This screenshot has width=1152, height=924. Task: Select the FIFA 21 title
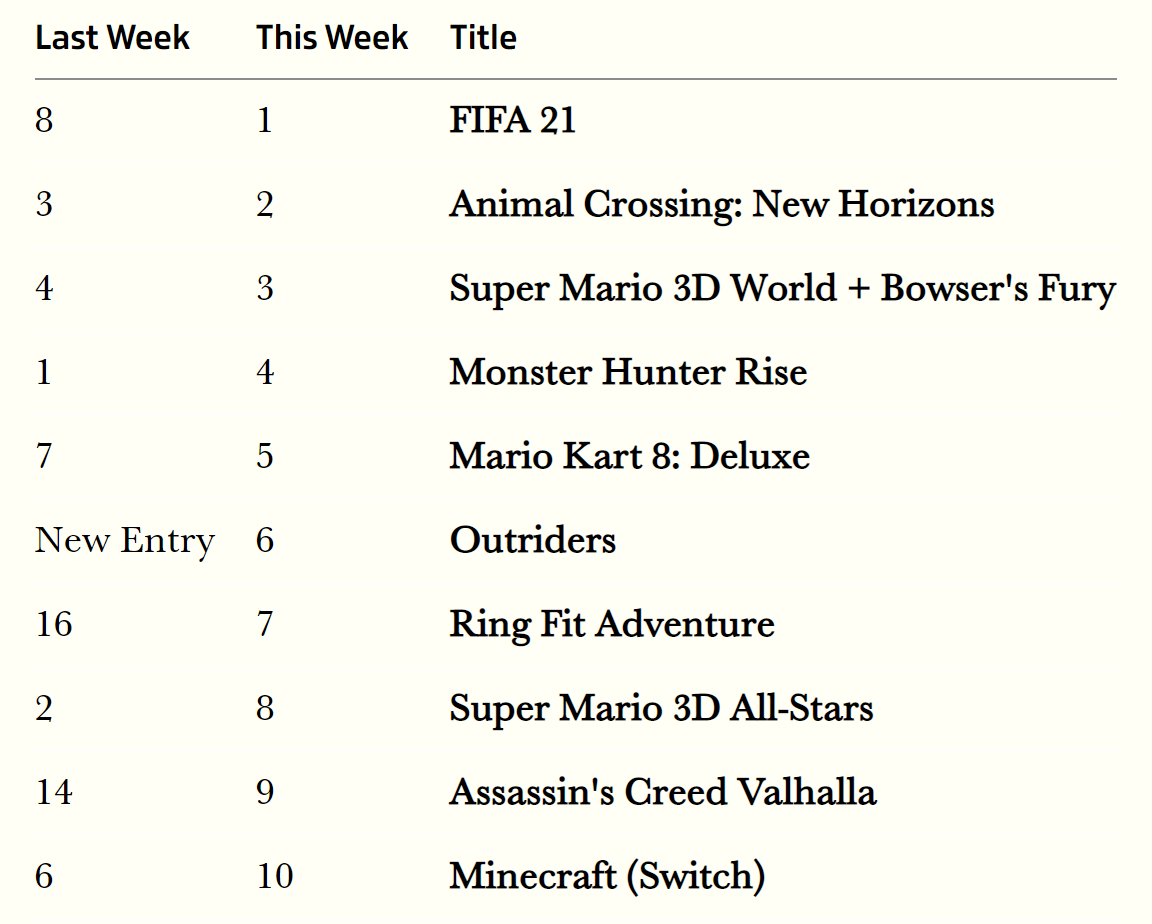(513, 120)
